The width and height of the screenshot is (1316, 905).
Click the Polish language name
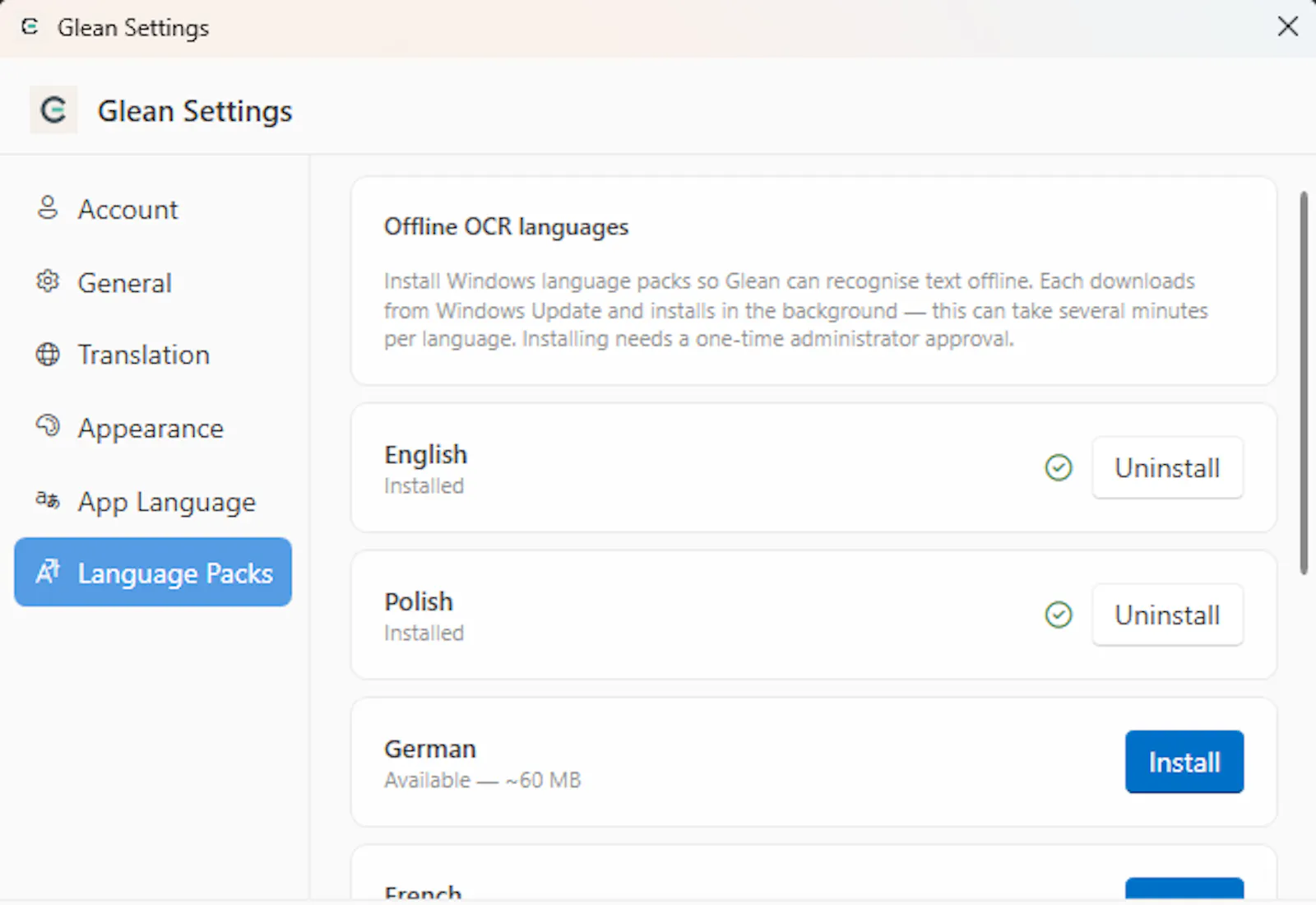(x=419, y=601)
